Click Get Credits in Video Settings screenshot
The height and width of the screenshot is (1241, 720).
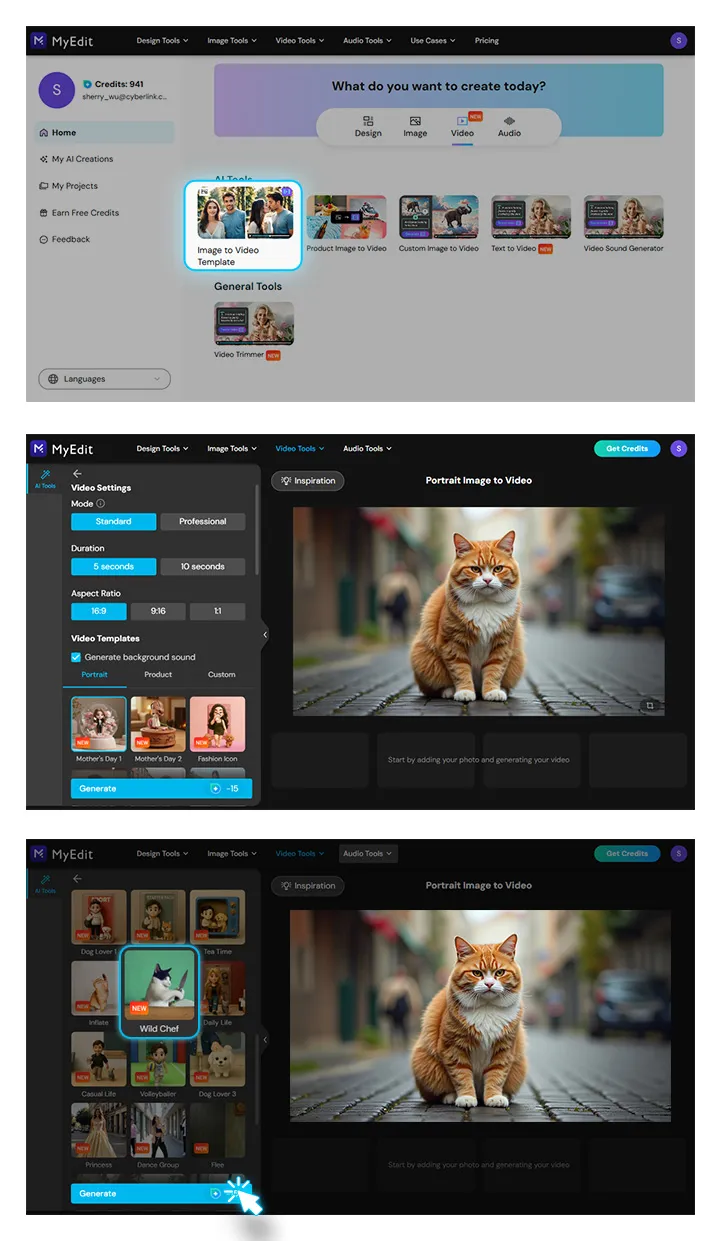point(627,449)
